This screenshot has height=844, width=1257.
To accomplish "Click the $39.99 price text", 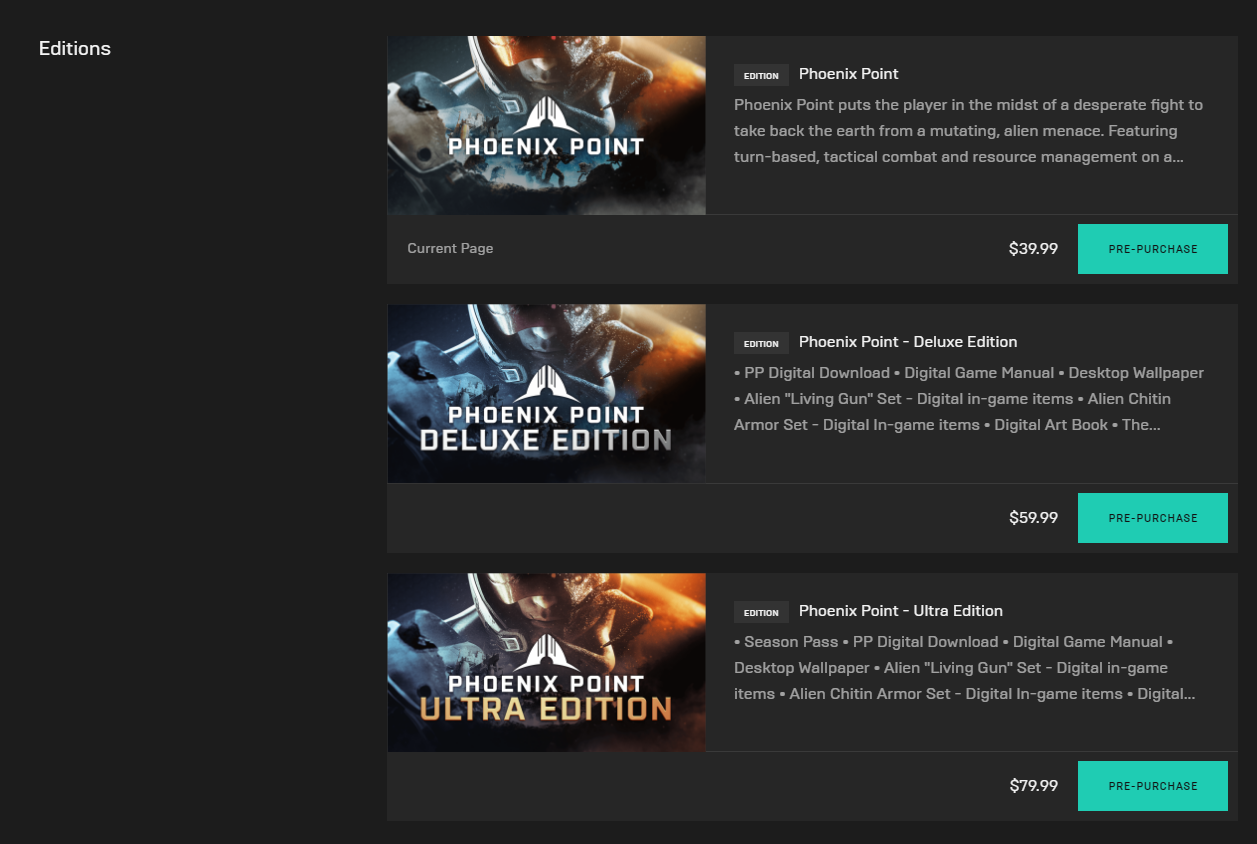I will [x=1033, y=249].
